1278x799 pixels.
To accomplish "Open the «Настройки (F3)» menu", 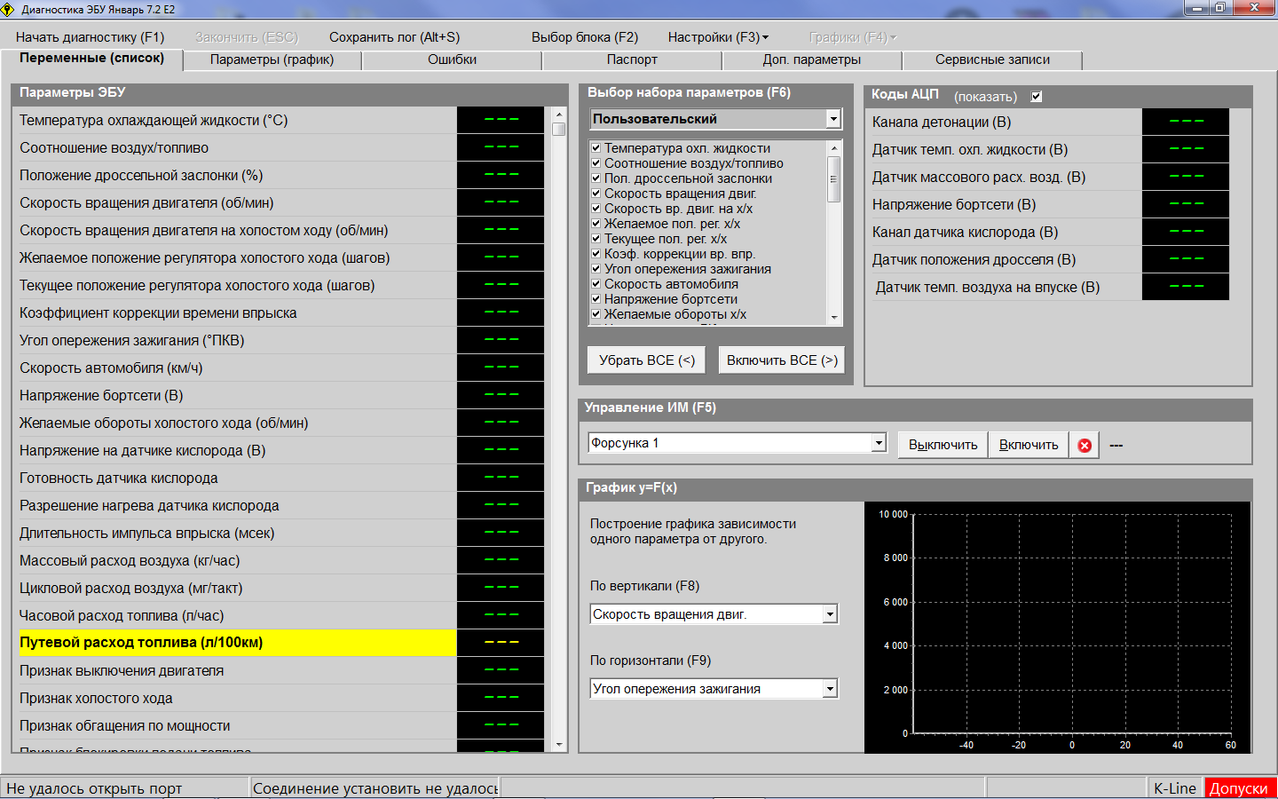I will pos(718,37).
